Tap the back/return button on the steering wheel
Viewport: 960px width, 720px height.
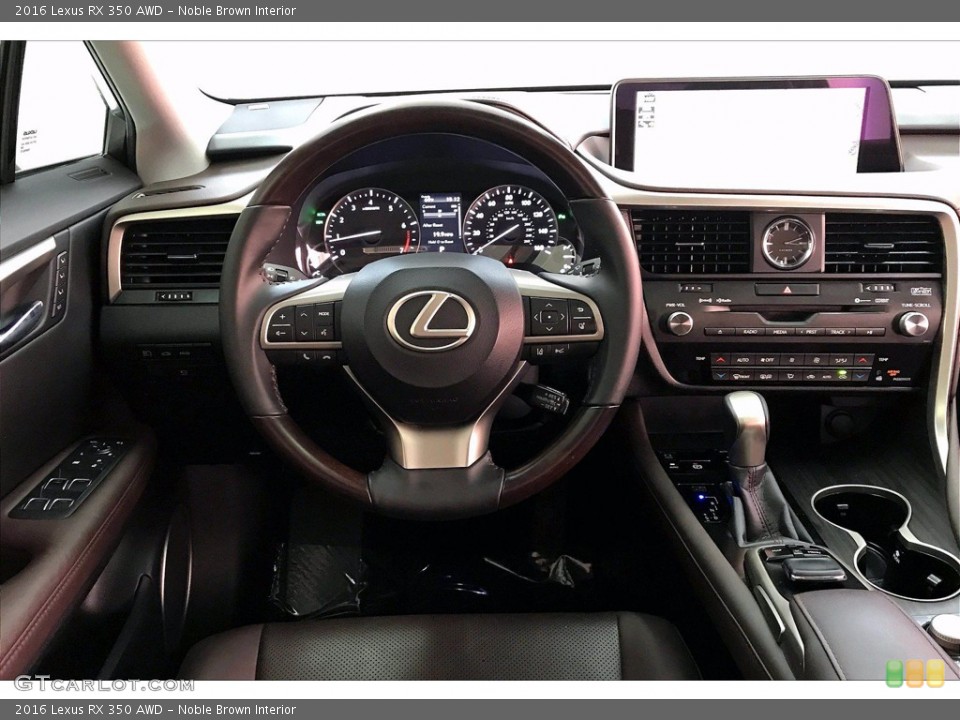(580, 309)
